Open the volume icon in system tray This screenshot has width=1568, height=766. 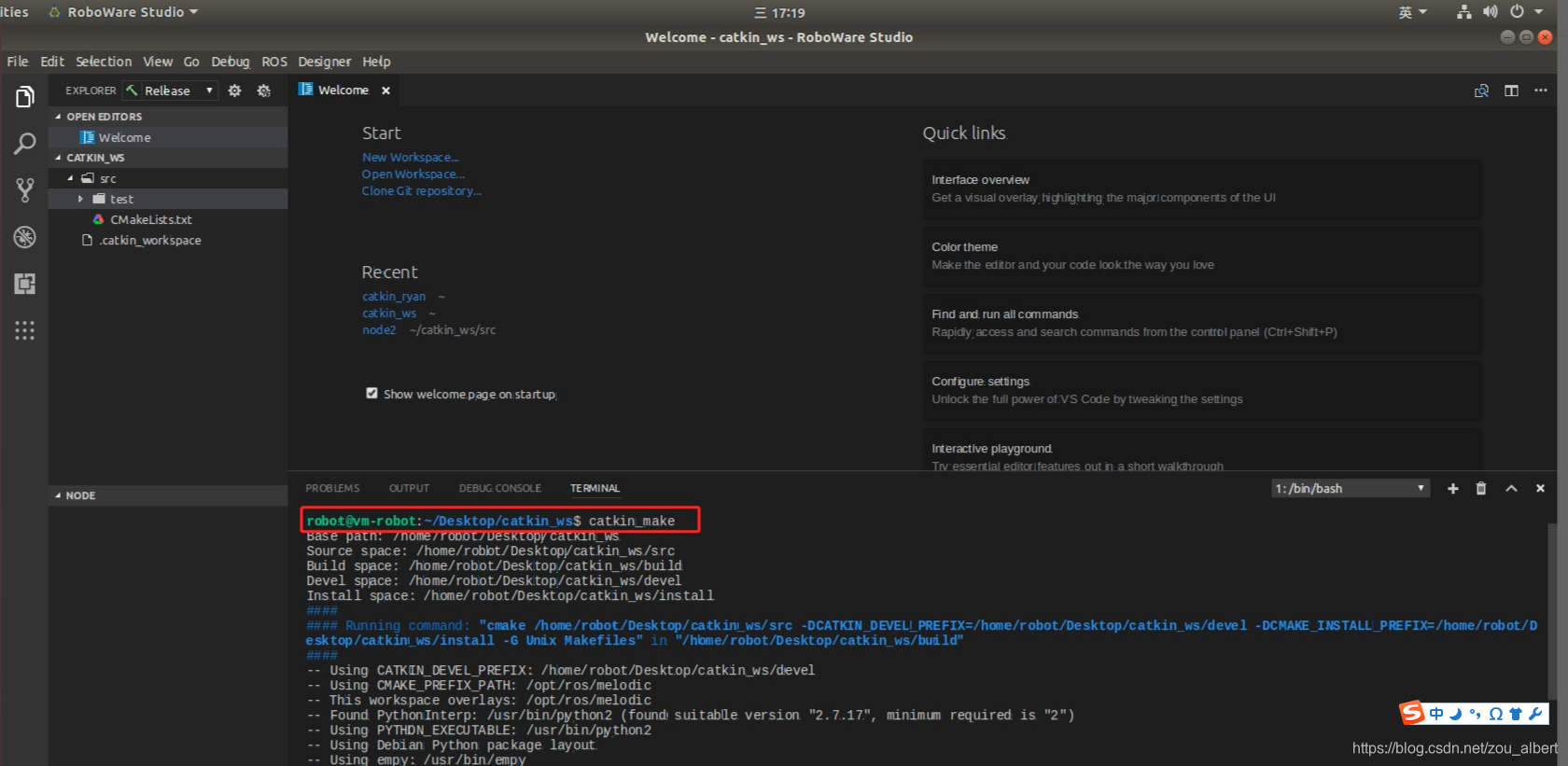(1490, 12)
